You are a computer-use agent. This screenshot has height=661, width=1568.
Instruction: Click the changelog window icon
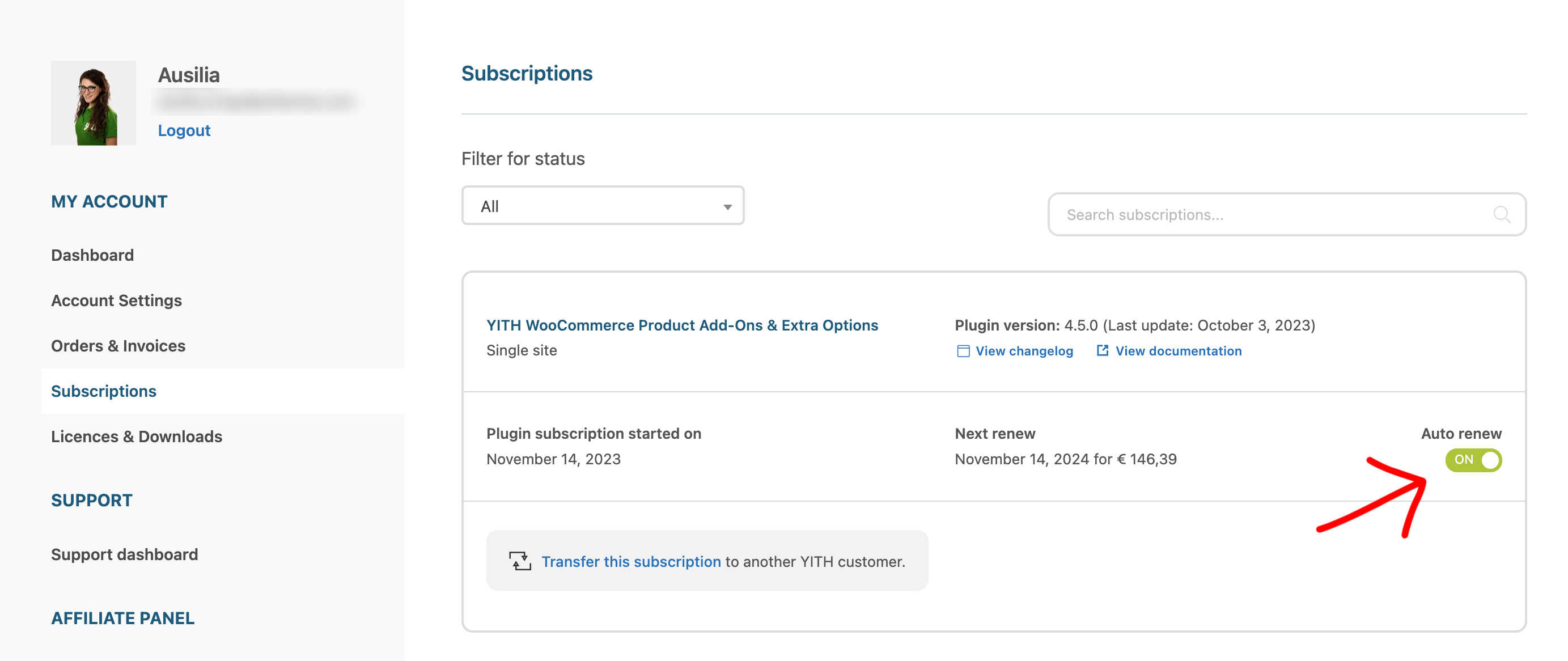(963, 351)
